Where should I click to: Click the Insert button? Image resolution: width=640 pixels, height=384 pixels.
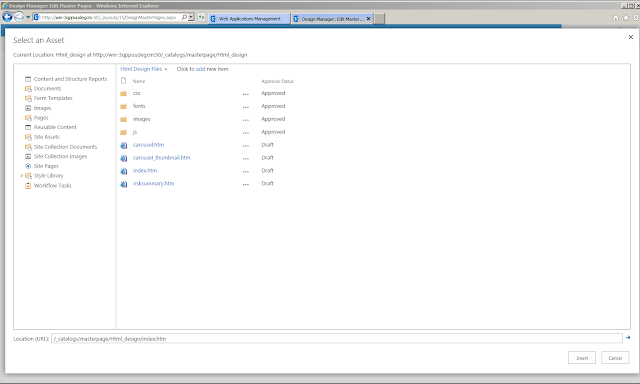(582, 358)
